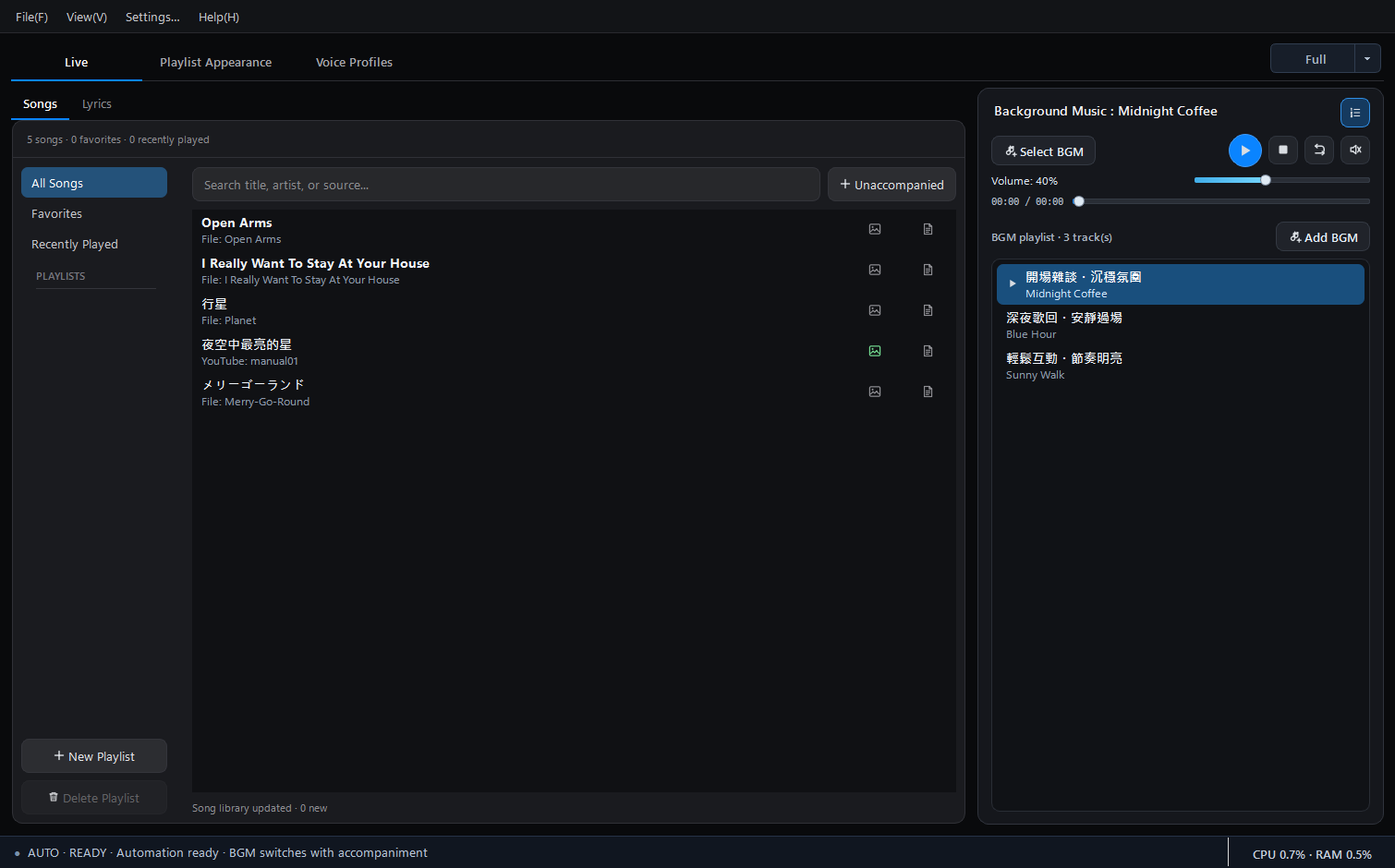Viewport: 1395px width, 868px height.
Task: Click document icon for I Really Want To Stay
Action: click(928, 270)
